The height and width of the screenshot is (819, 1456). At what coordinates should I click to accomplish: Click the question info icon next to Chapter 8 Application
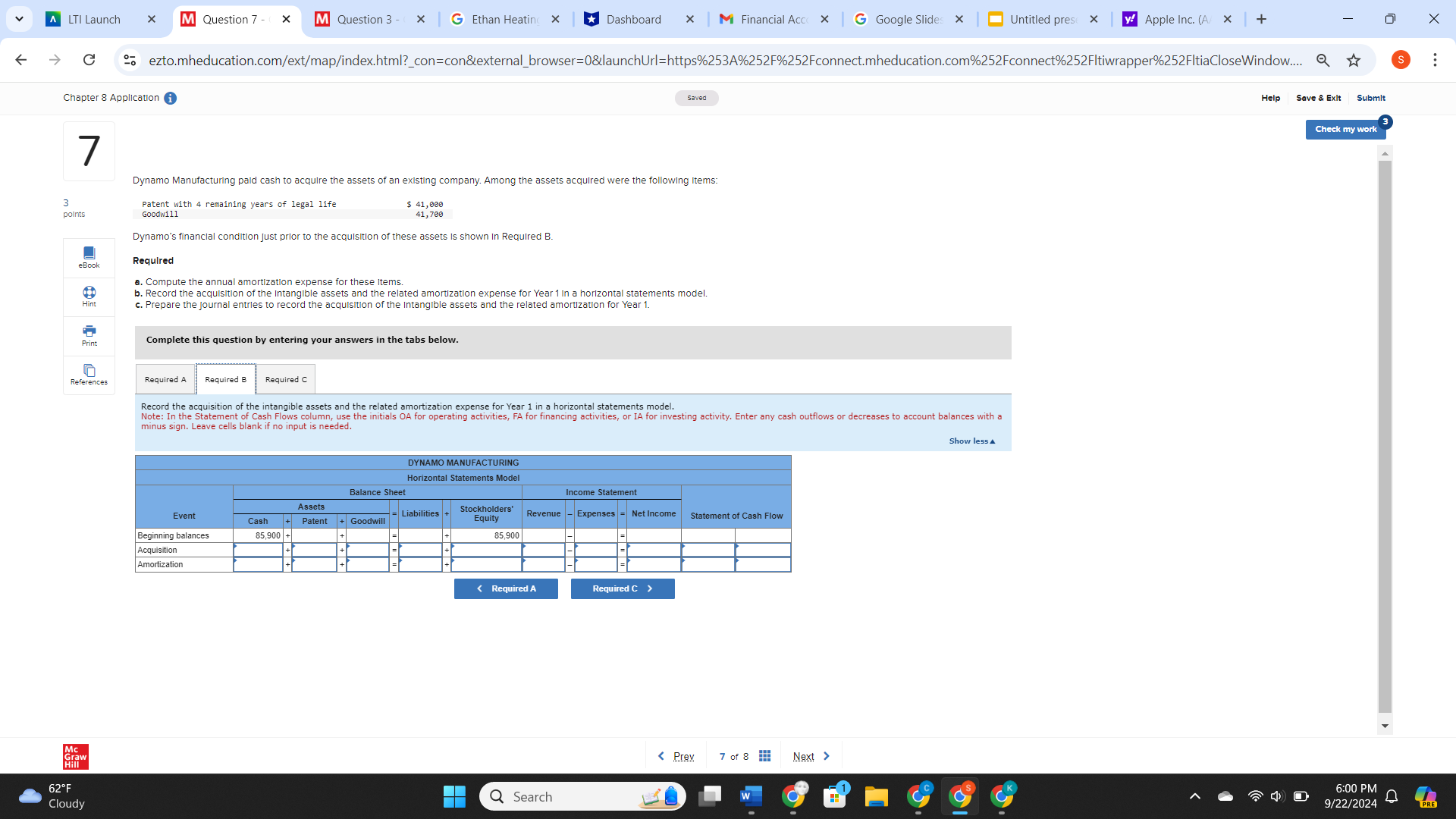(170, 98)
